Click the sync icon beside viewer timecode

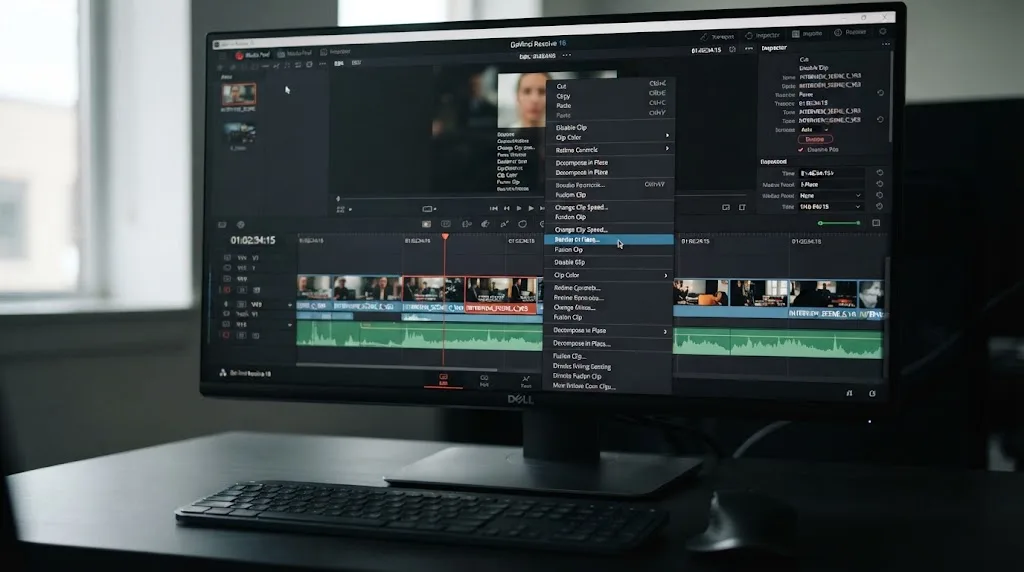pyautogui.click(x=732, y=50)
